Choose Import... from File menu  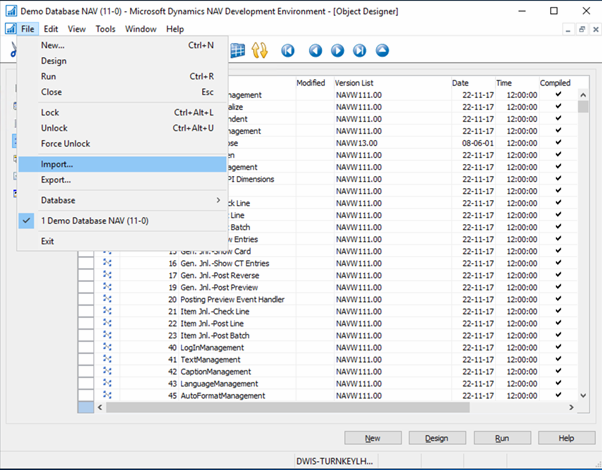tap(57, 163)
